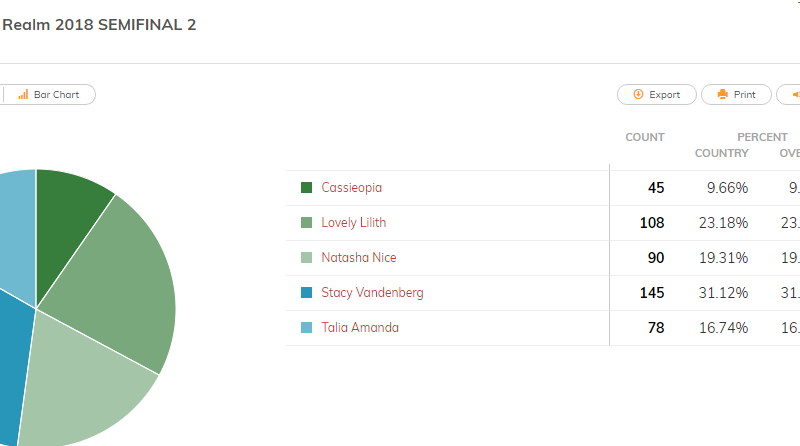The height and width of the screenshot is (446, 800).
Task: Click the Stacy Vandenberg blue legend swatch
Action: click(306, 292)
